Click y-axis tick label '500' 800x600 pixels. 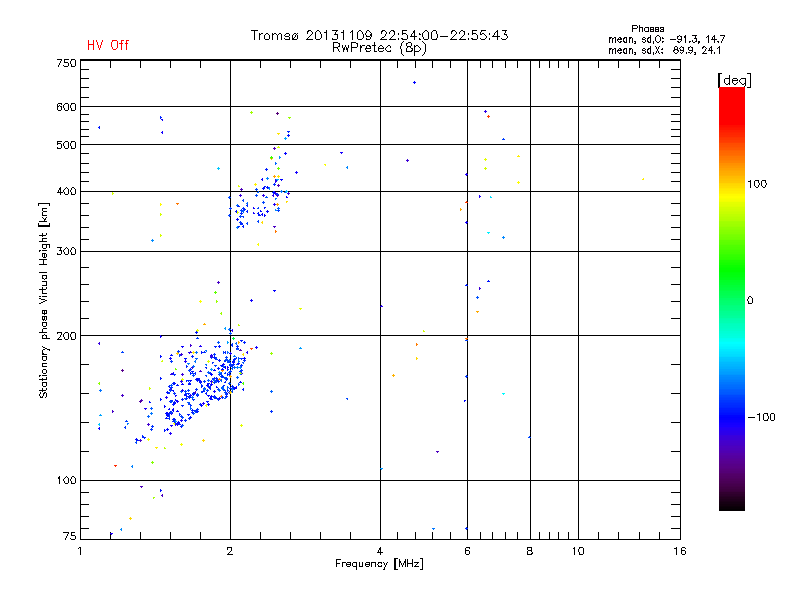[66, 145]
